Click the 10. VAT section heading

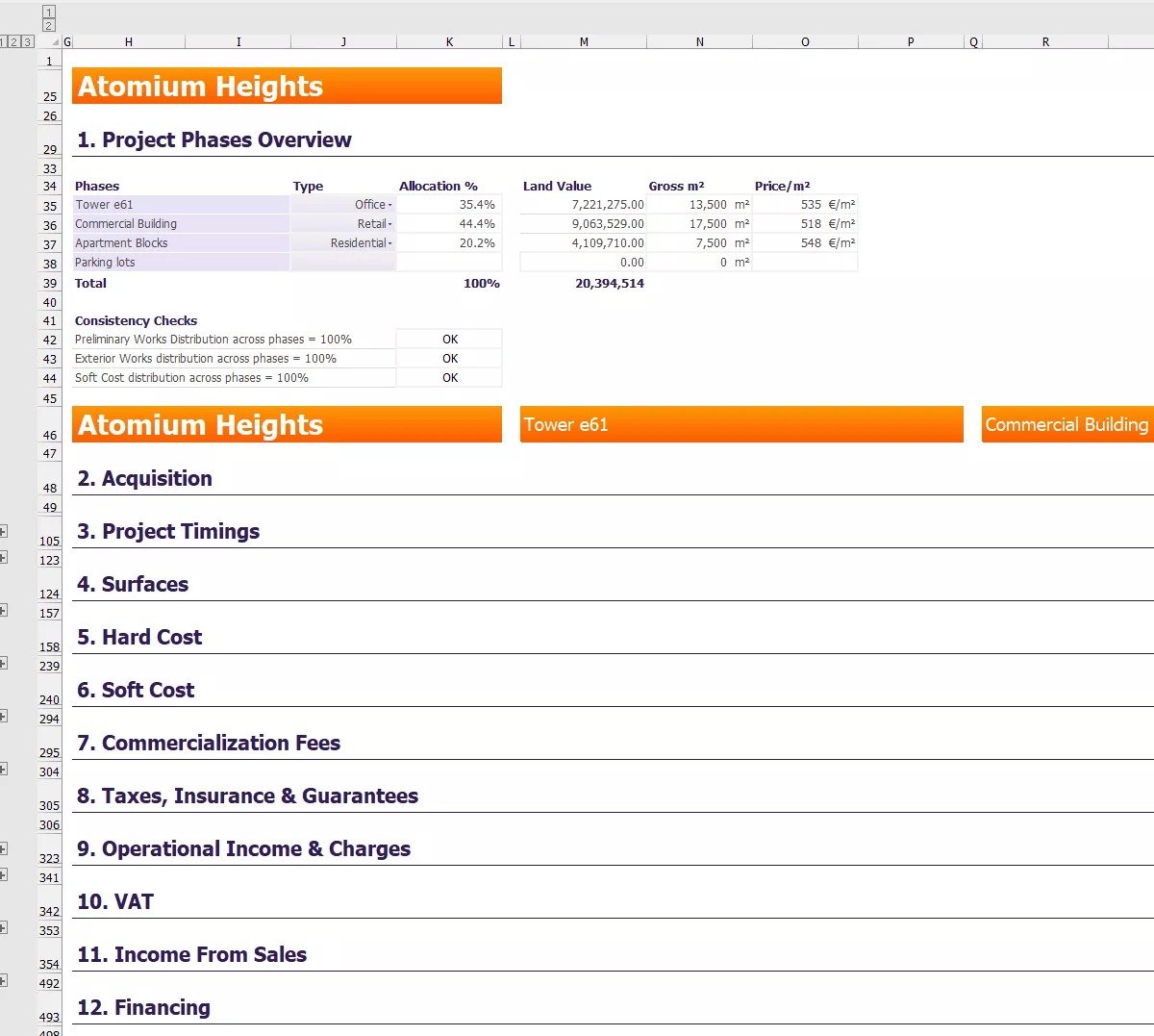(x=115, y=901)
